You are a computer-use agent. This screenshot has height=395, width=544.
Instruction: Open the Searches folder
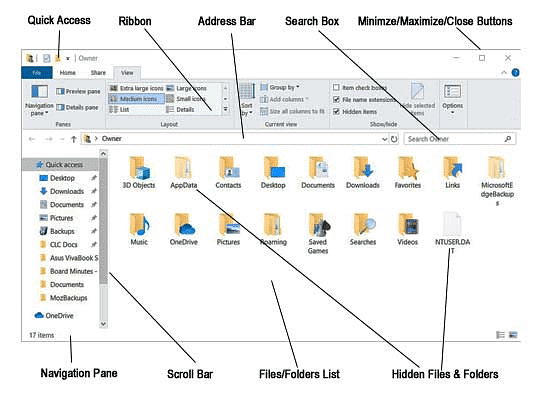(363, 230)
